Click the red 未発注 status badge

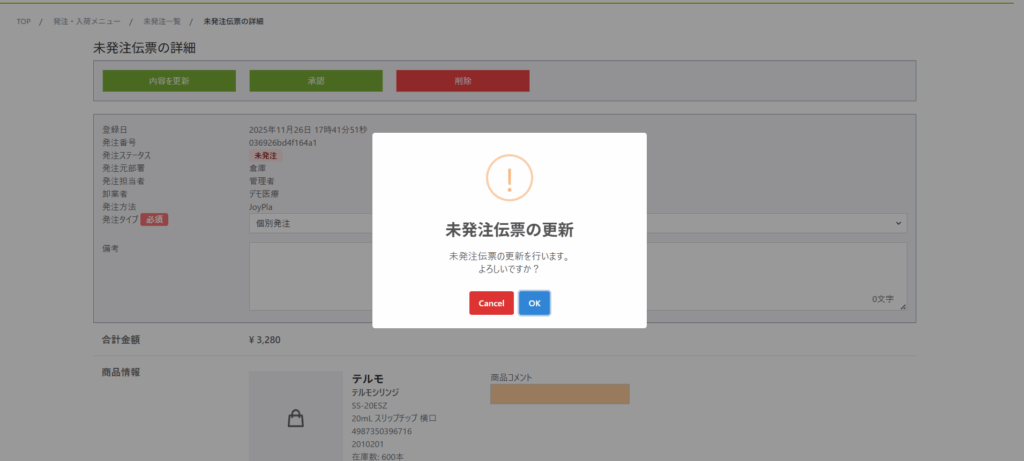pyautogui.click(x=266, y=156)
